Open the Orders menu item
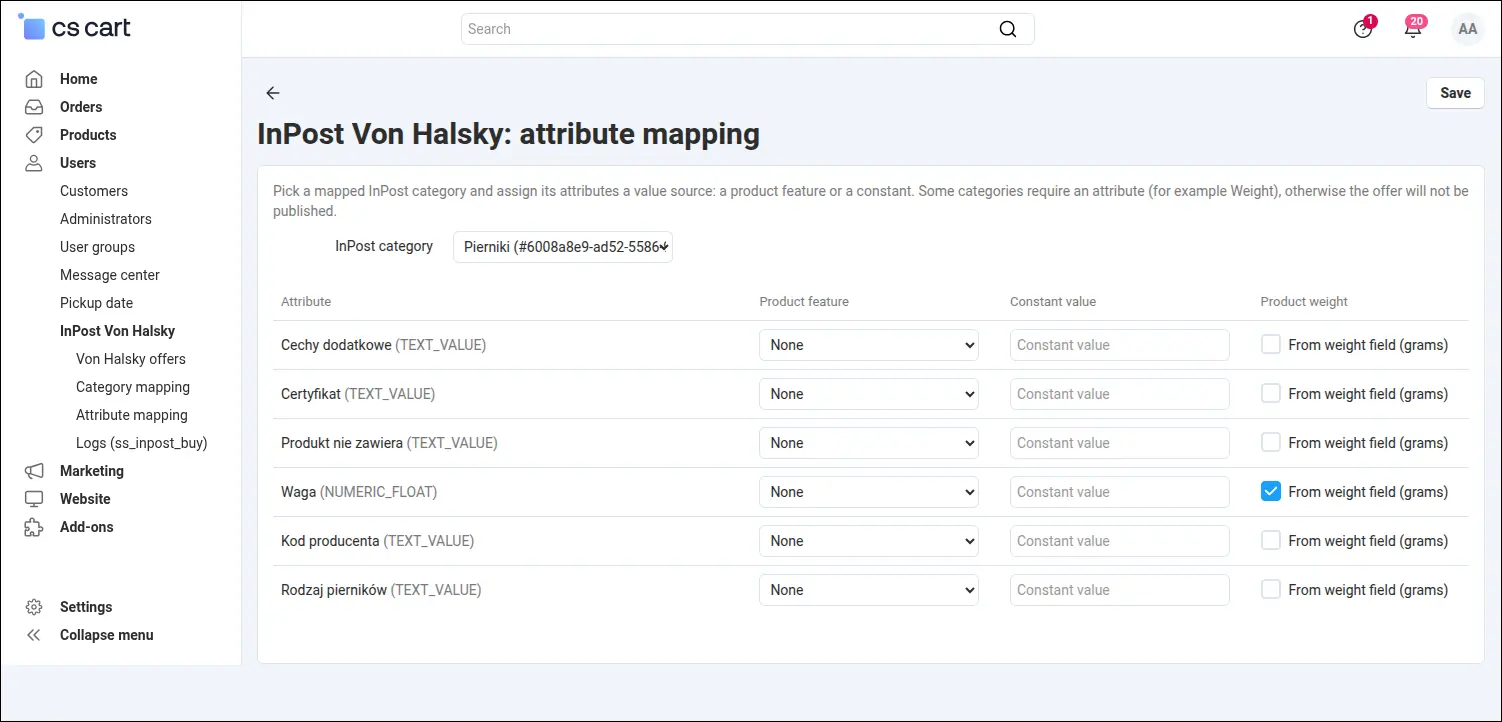 (x=81, y=107)
